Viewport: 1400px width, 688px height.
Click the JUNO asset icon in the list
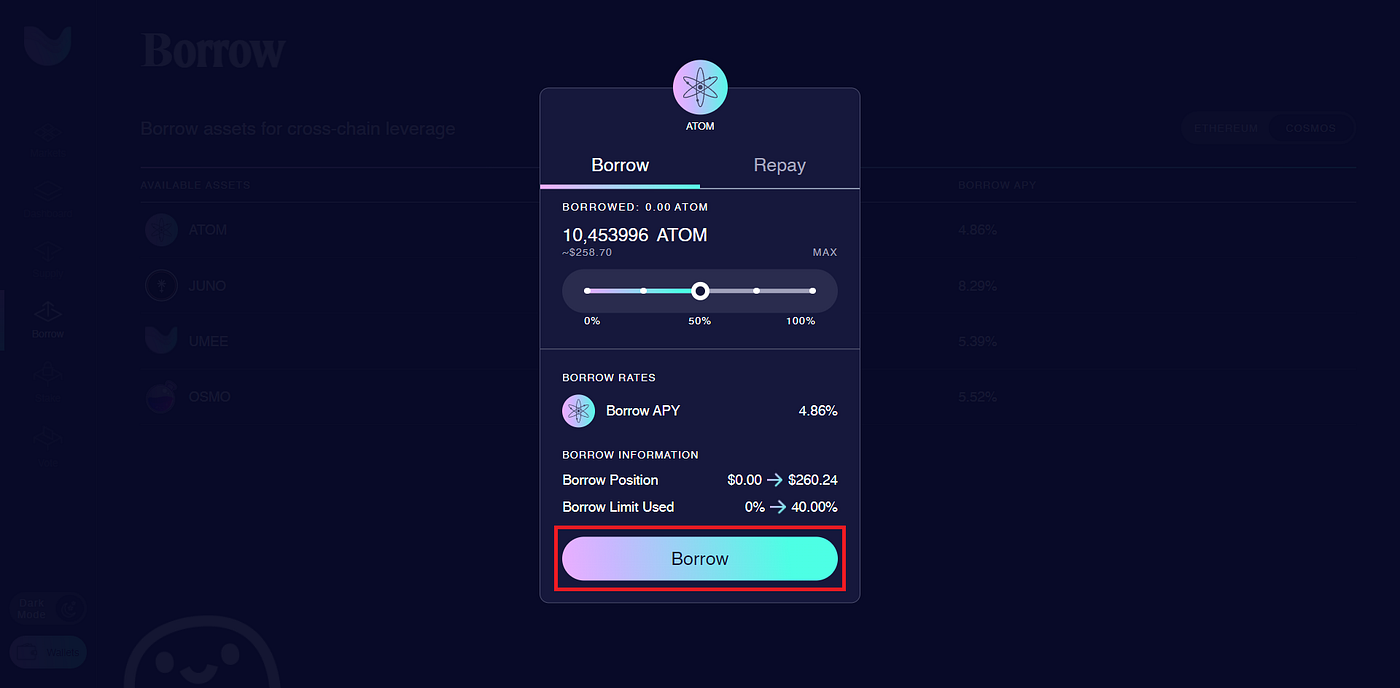161,286
